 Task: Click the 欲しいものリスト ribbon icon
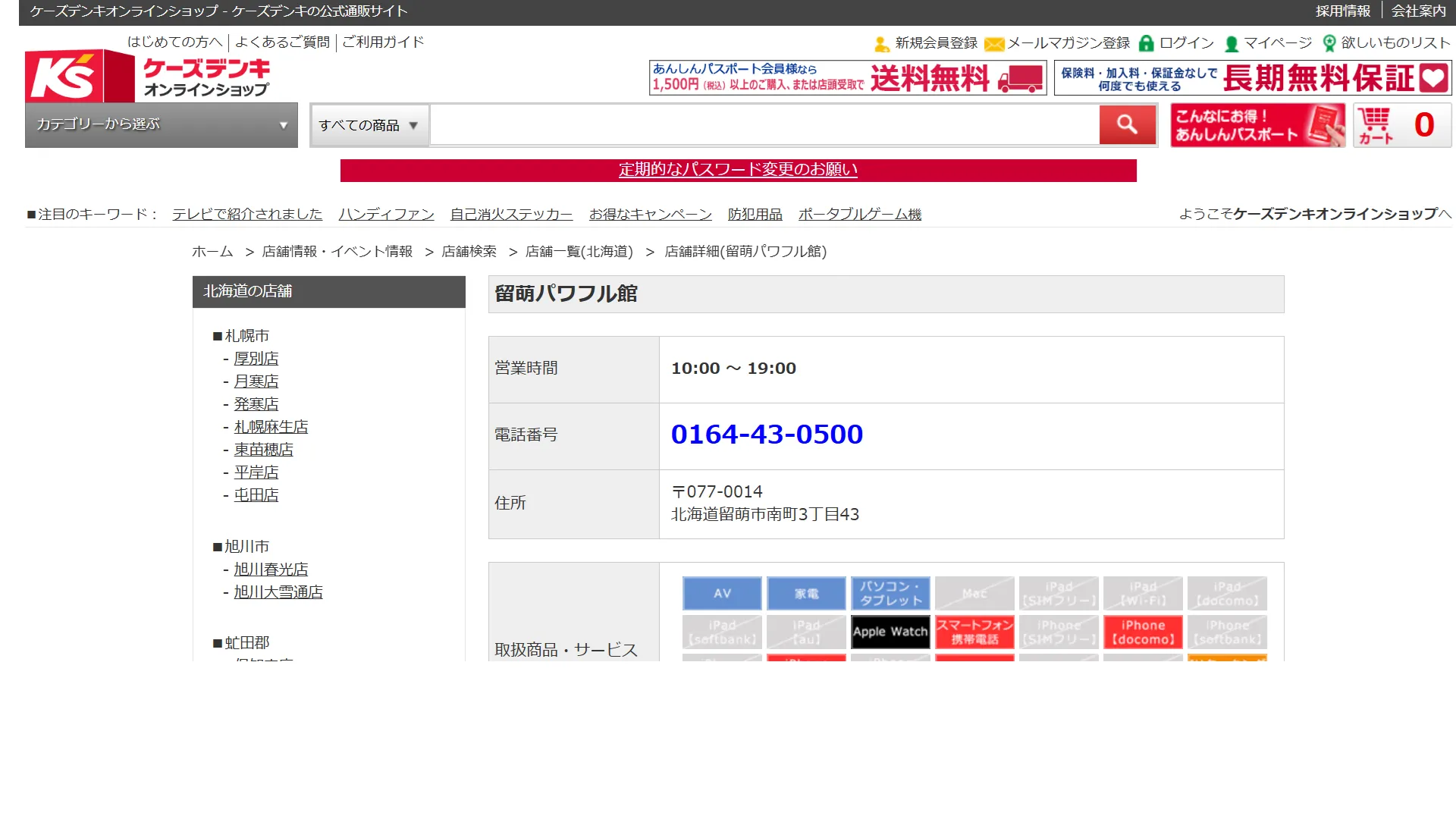point(1329,43)
